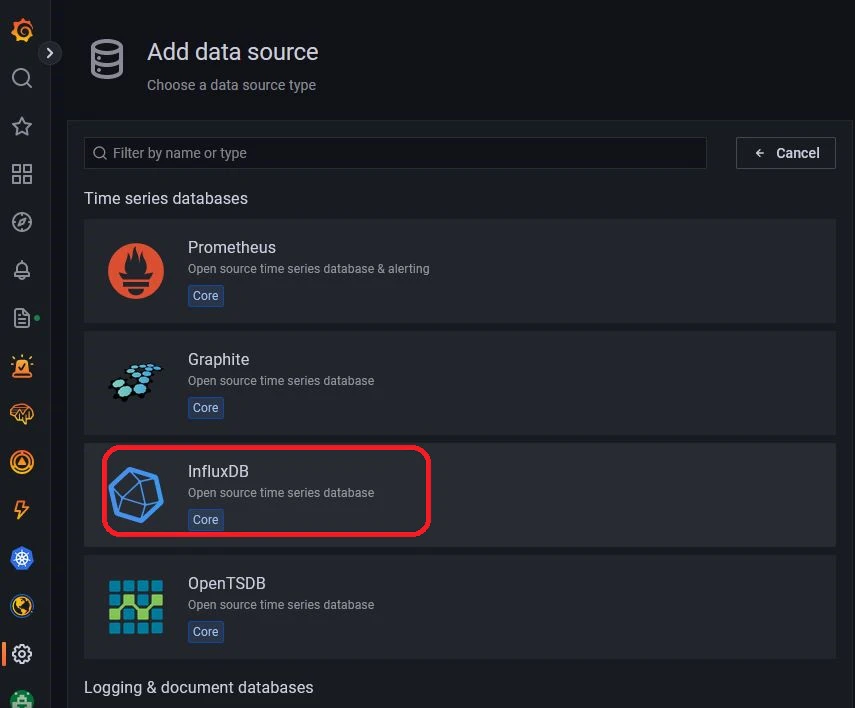The height and width of the screenshot is (708, 855).
Task: Click the Core badge under OpenTSDB
Action: (206, 632)
